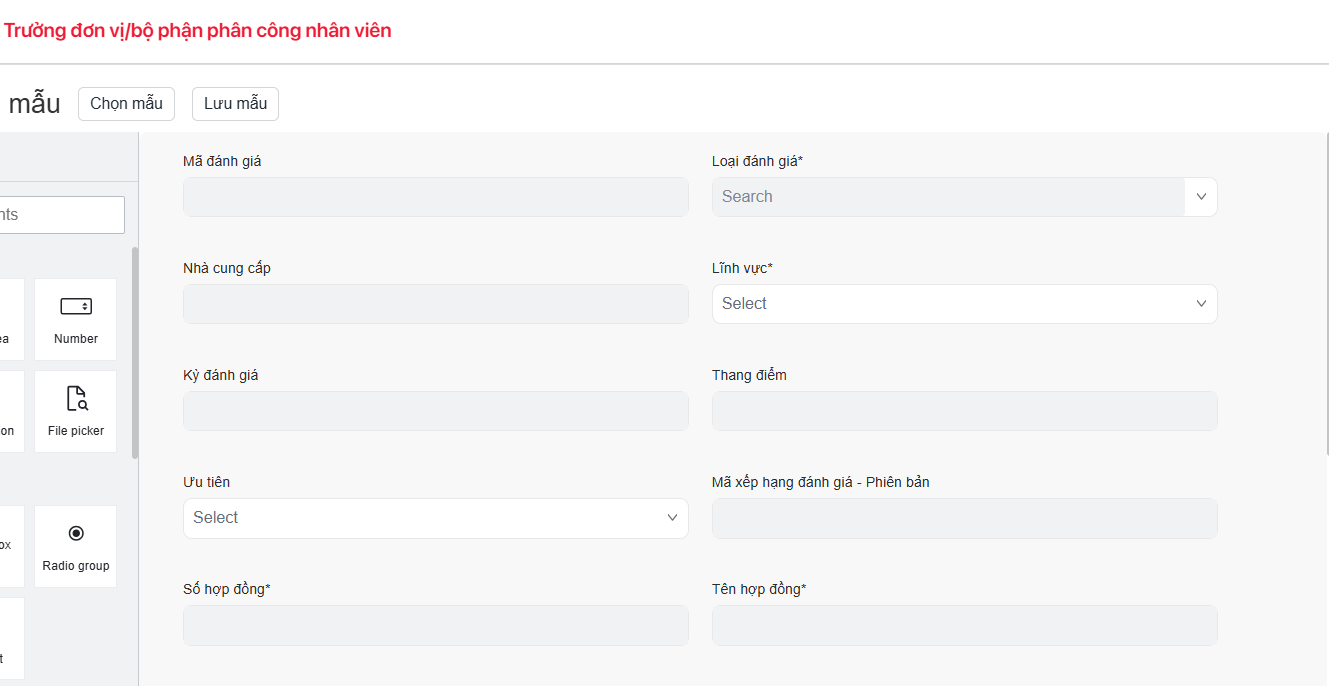Add the Radio group component
Viewport: 1329px width, 686px height.
[x=76, y=546]
